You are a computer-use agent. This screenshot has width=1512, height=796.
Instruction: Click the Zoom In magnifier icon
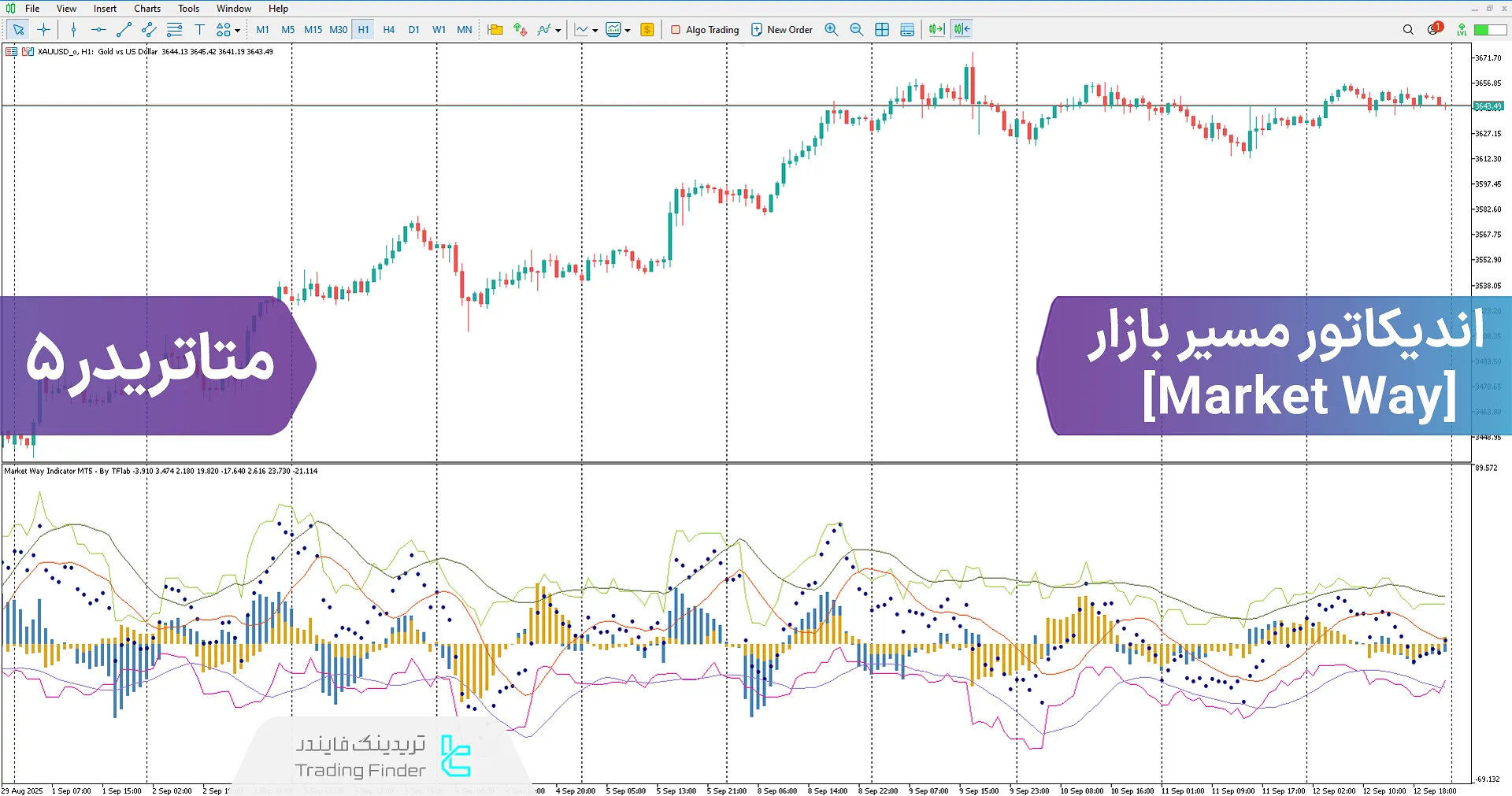point(831,29)
